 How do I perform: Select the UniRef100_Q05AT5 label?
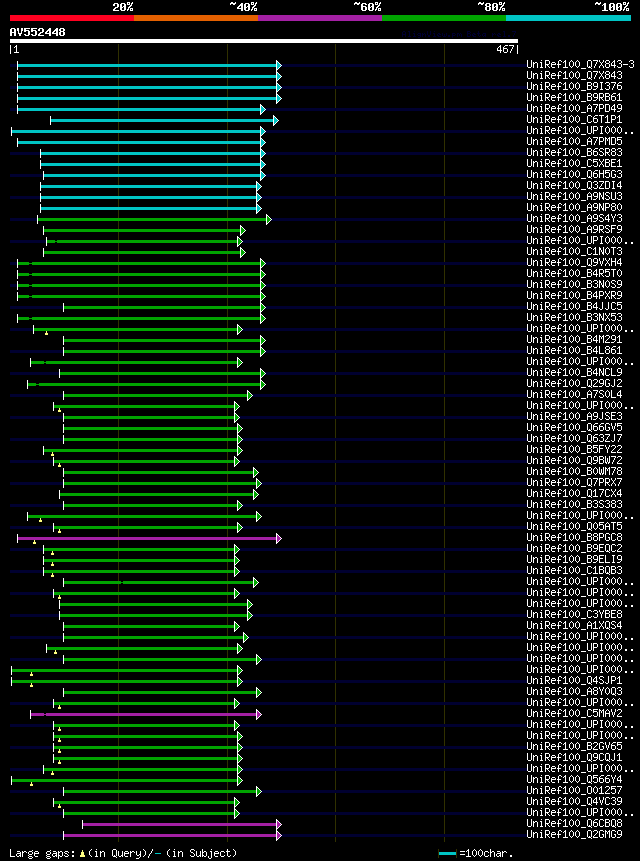(x=575, y=526)
